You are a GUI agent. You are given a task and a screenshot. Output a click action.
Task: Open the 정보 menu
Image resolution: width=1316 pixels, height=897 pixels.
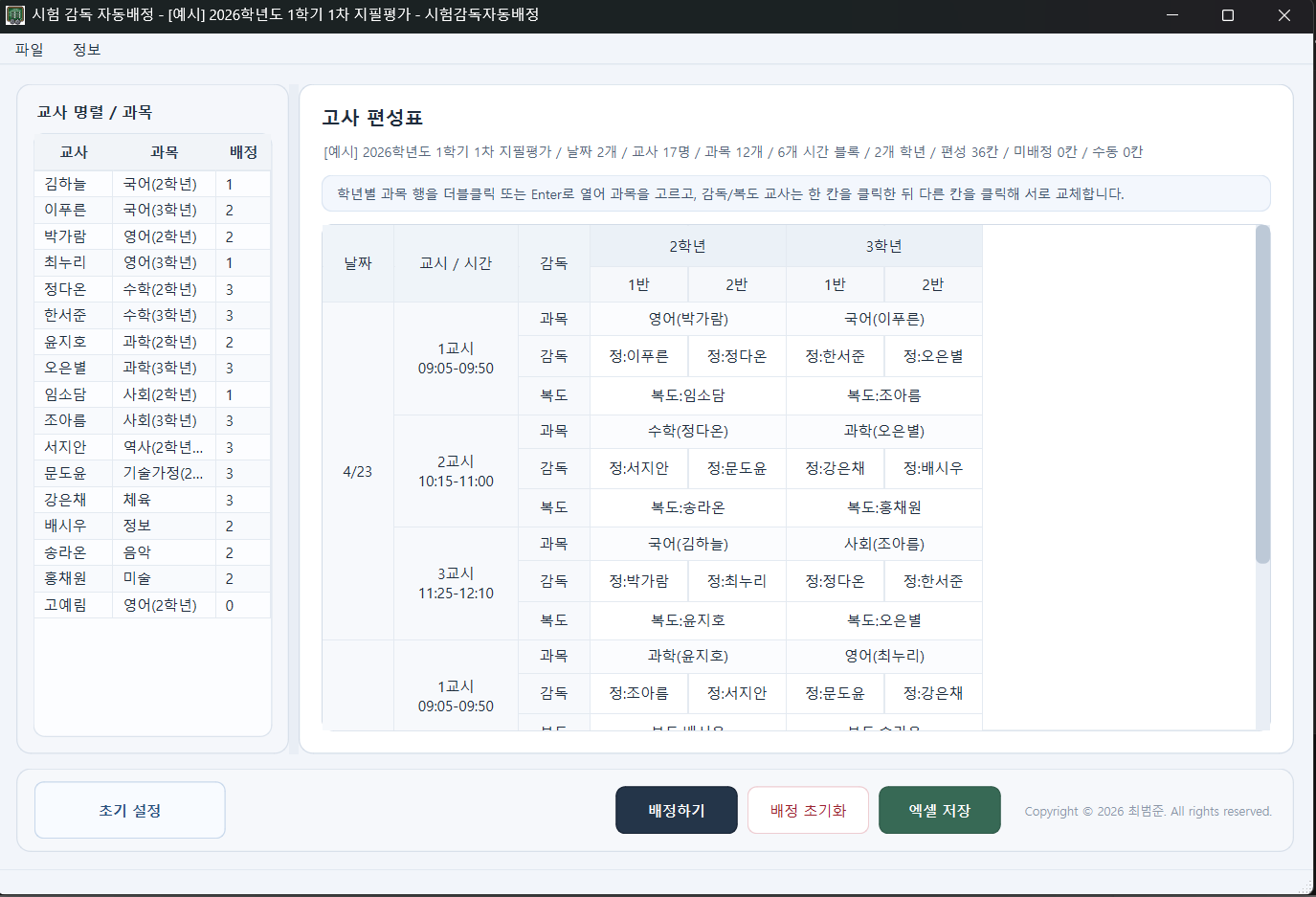tap(87, 50)
